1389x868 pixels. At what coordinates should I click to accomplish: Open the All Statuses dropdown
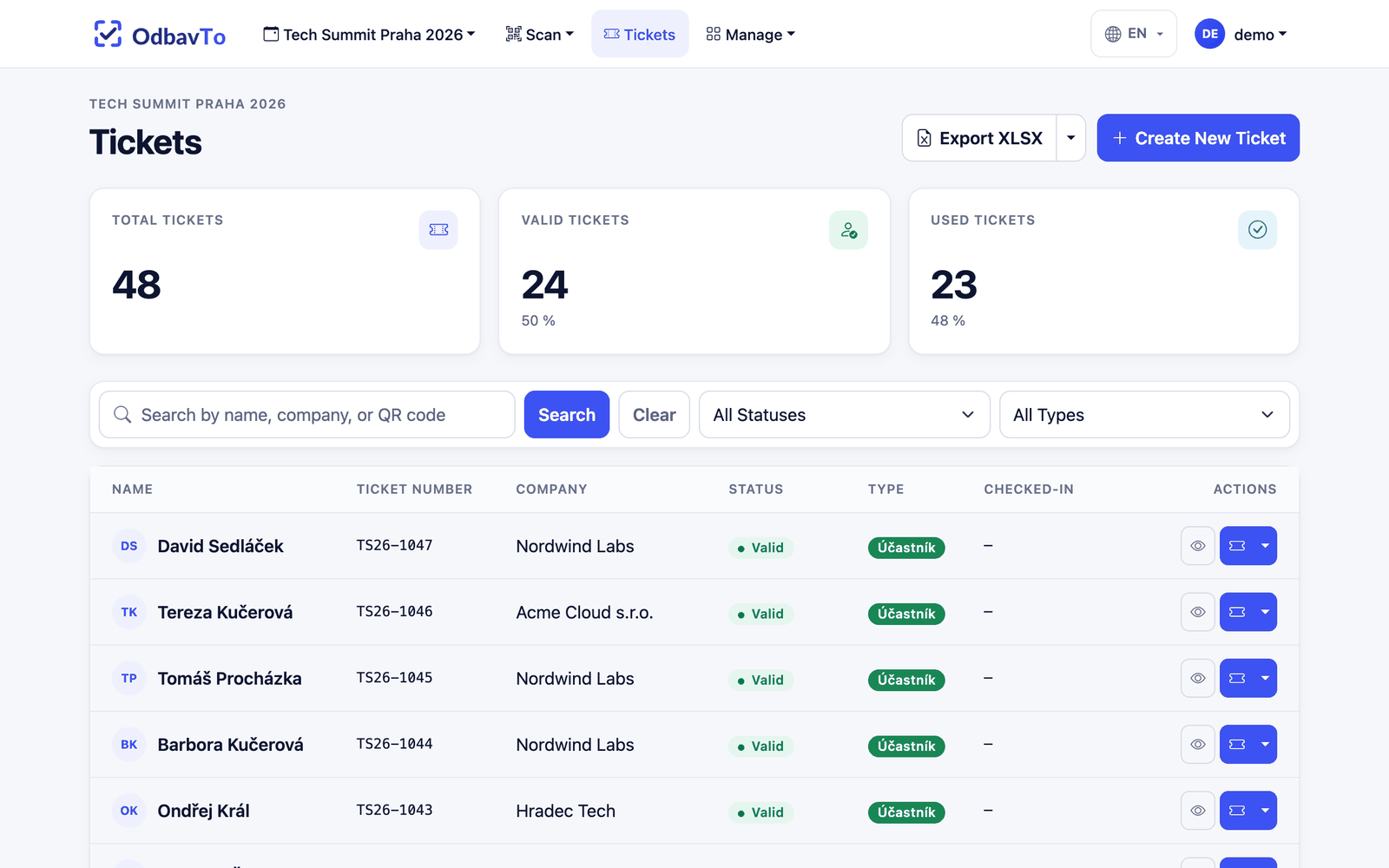coord(845,415)
